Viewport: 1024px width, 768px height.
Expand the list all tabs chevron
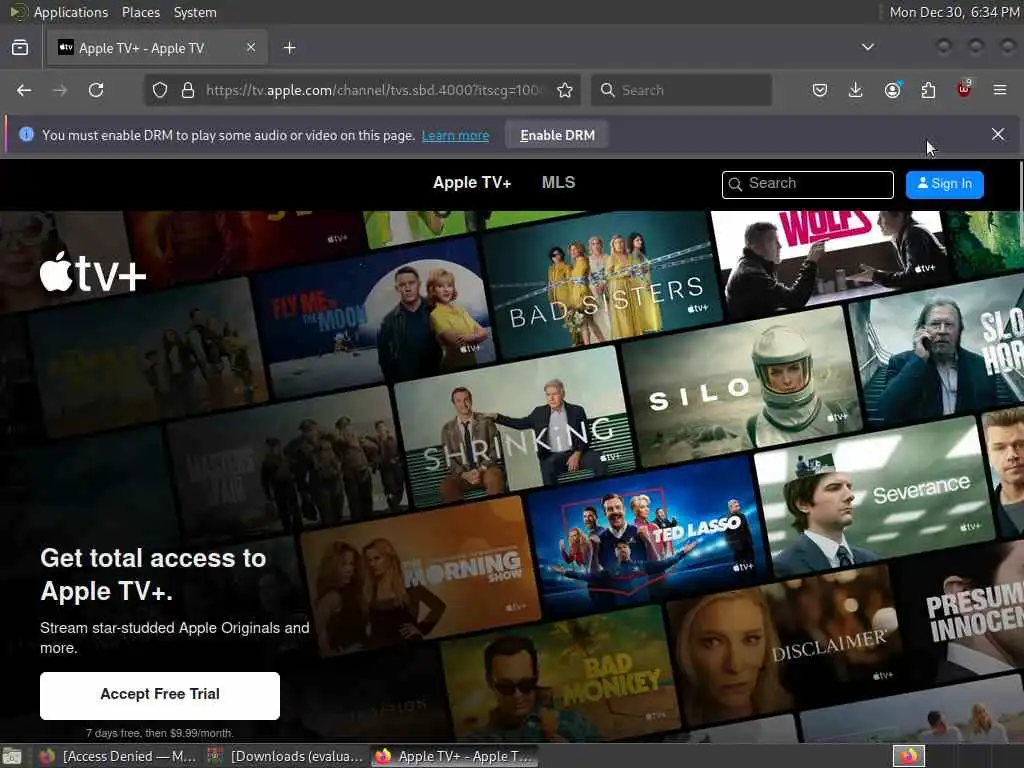[x=868, y=47]
